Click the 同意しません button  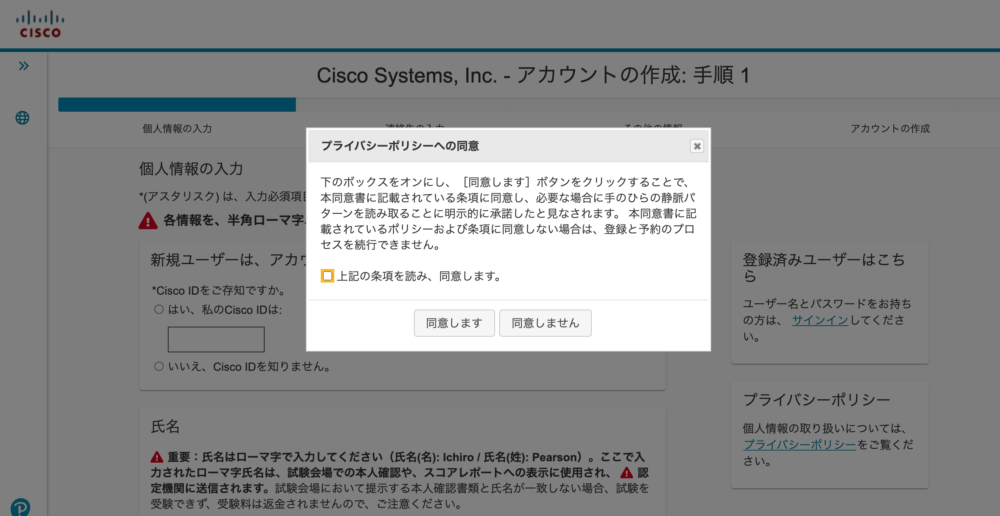[545, 323]
